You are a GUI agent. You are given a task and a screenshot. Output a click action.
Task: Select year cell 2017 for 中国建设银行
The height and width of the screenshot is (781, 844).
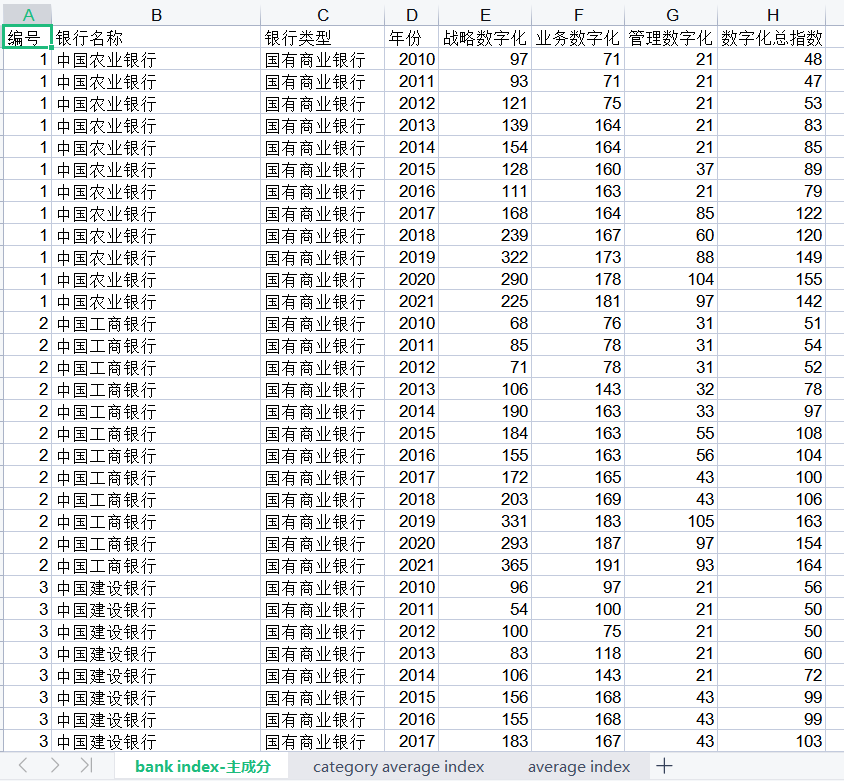pyautogui.click(x=411, y=742)
